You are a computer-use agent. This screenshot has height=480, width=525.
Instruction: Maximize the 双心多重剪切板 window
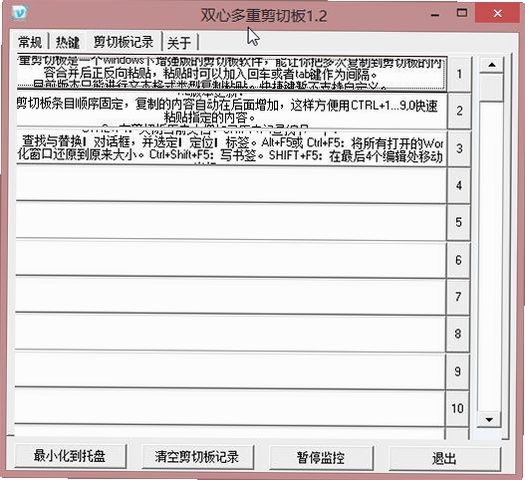(462, 13)
